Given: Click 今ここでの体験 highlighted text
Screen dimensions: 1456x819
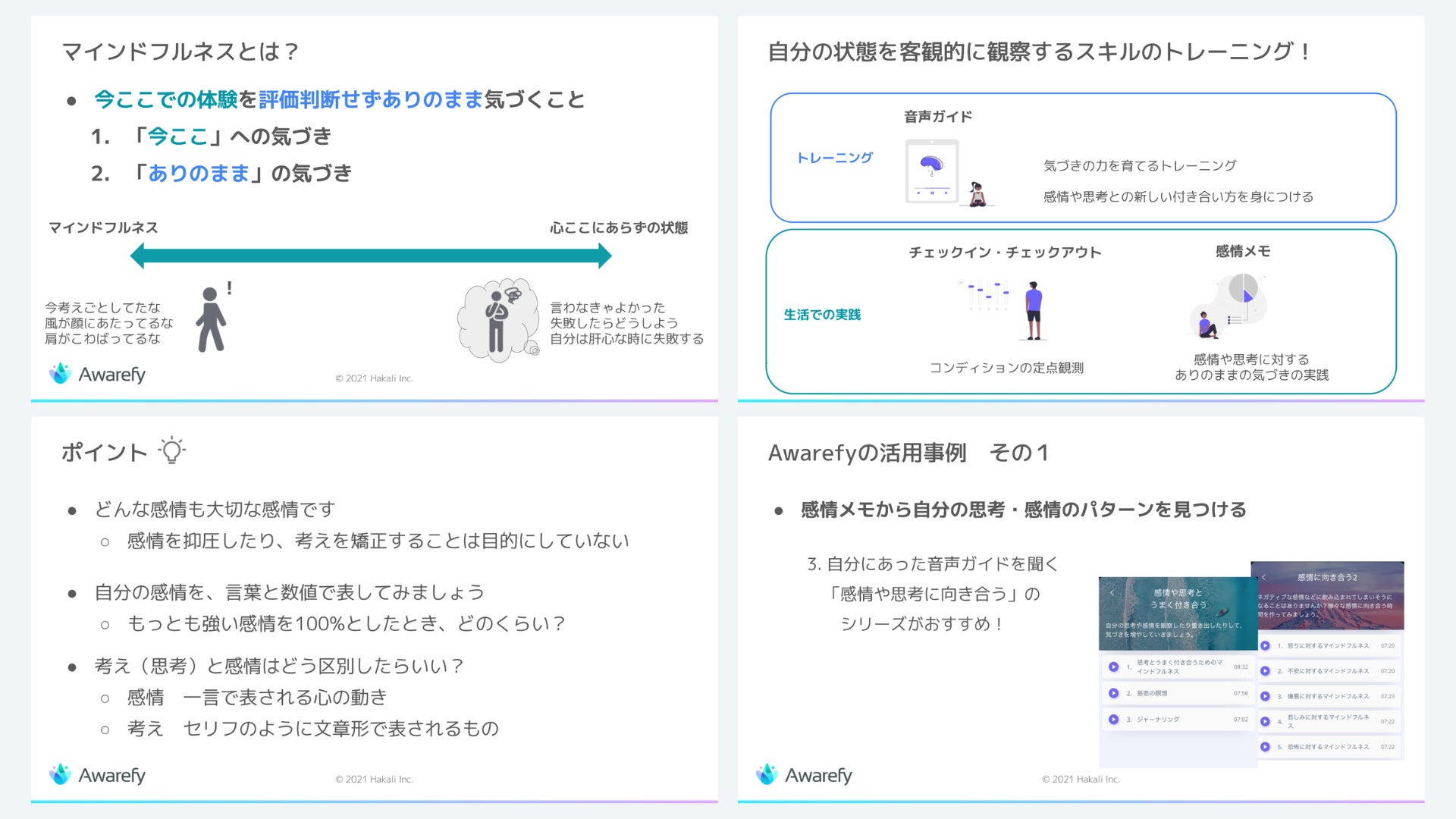Looking at the screenshot, I should click(x=165, y=99).
